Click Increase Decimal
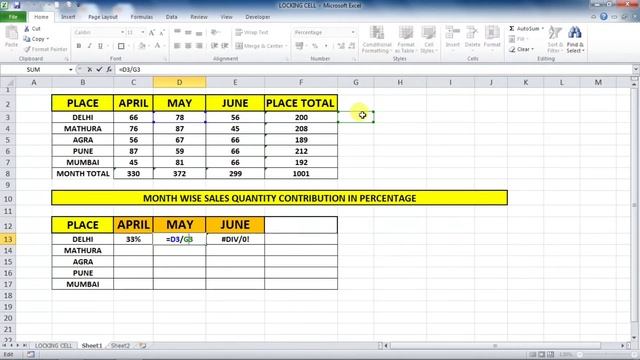 [x=341, y=46]
